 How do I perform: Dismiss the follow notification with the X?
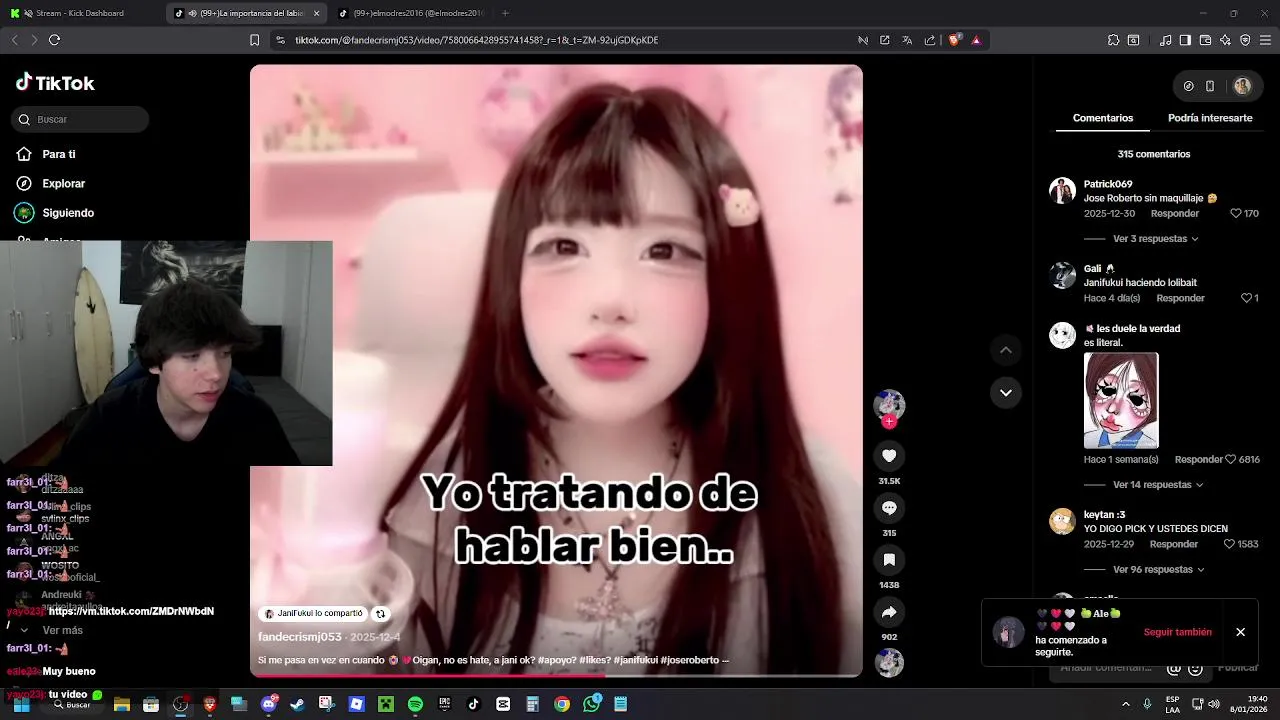coord(1240,632)
